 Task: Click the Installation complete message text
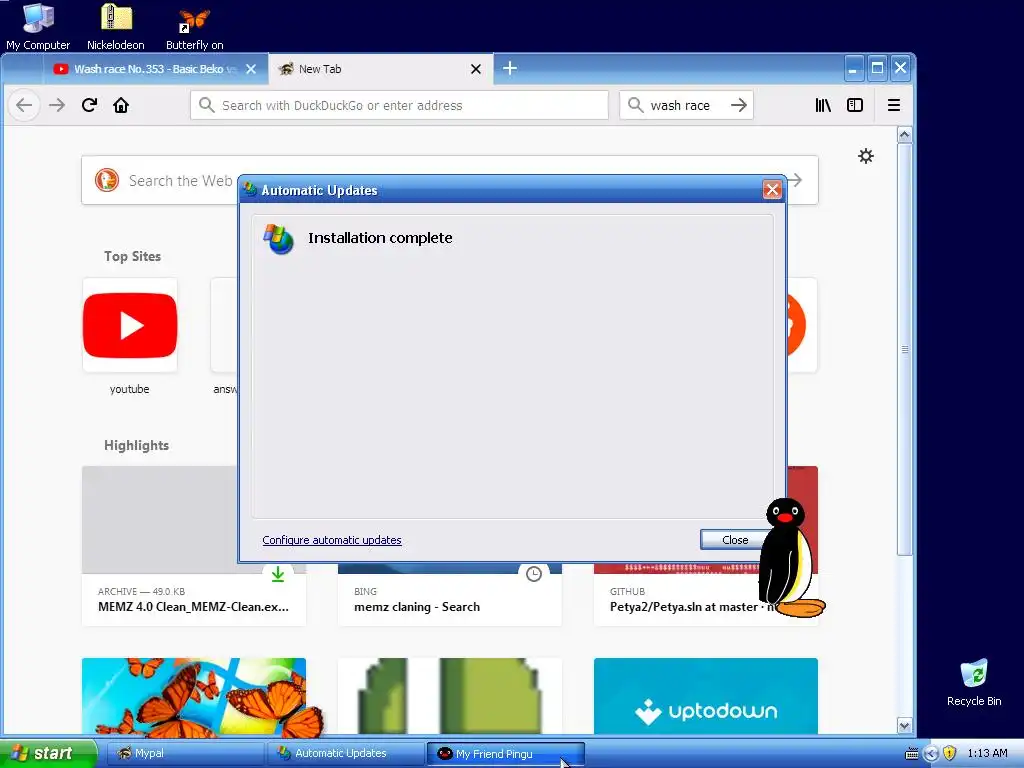380,238
